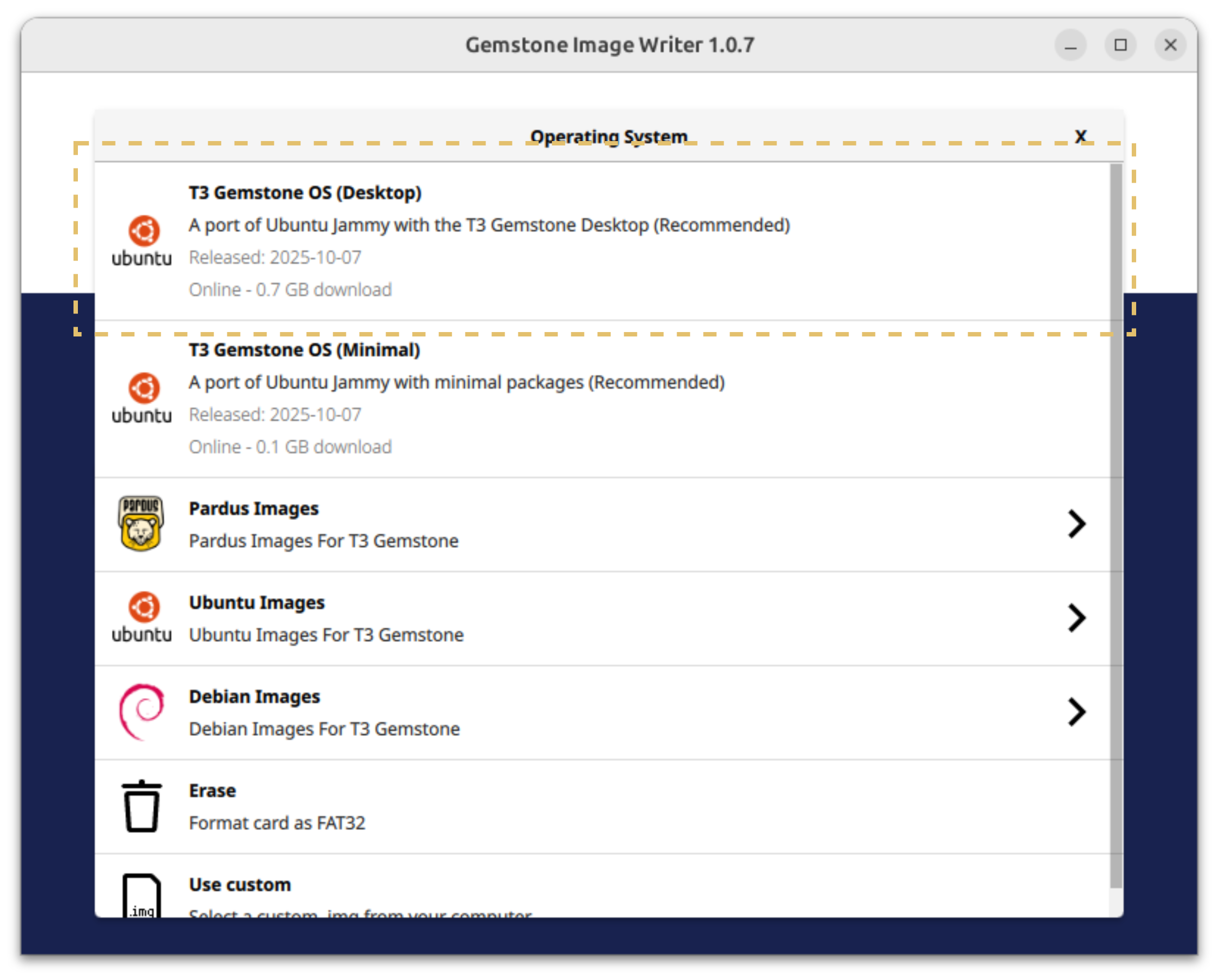
Task: Expand Pardus Images with its chevron arrow
Action: pyautogui.click(x=1076, y=524)
